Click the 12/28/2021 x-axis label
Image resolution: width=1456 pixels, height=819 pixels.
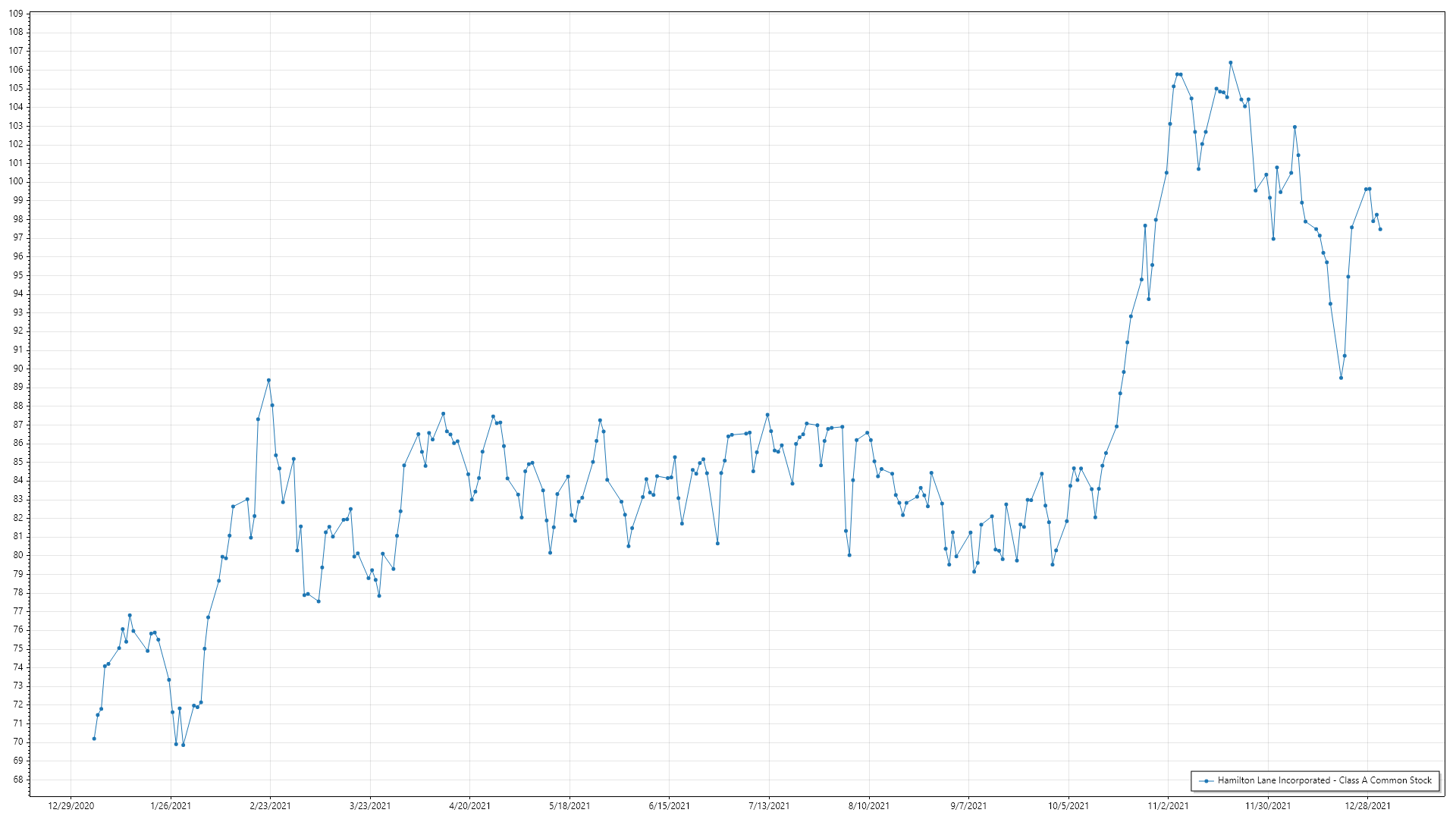point(1367,805)
